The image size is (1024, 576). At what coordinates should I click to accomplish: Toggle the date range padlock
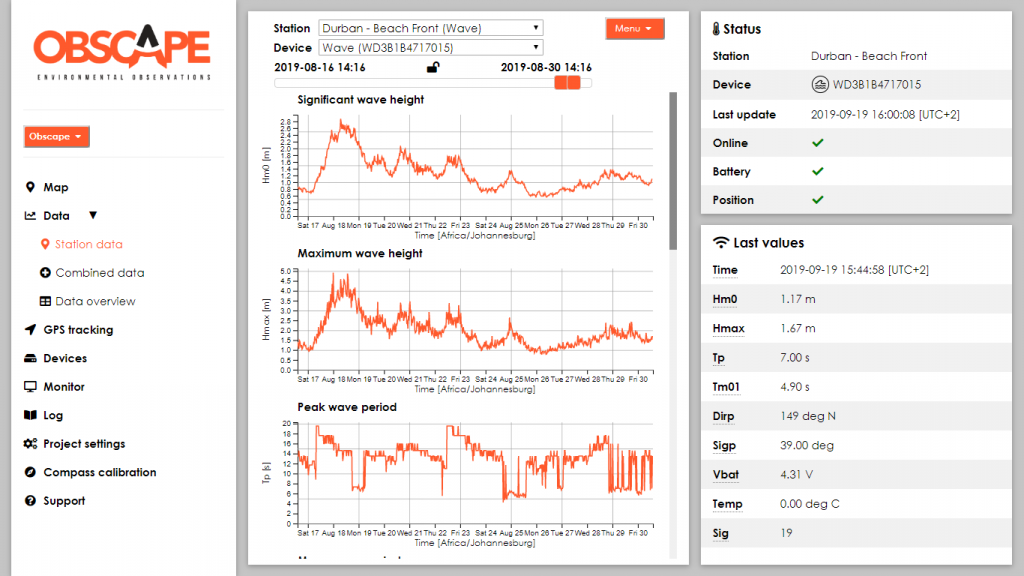pyautogui.click(x=432, y=68)
